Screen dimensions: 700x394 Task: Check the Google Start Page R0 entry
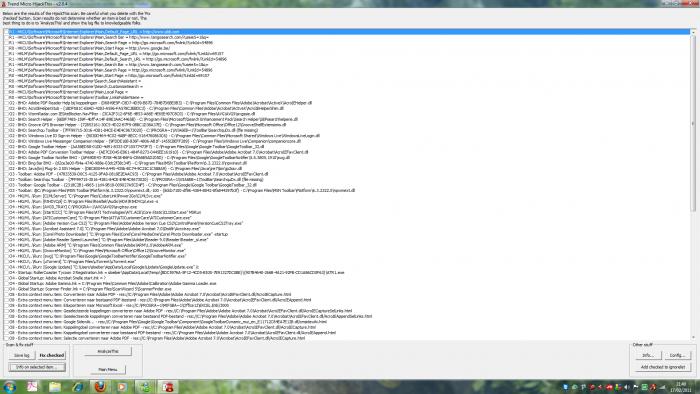6,48
